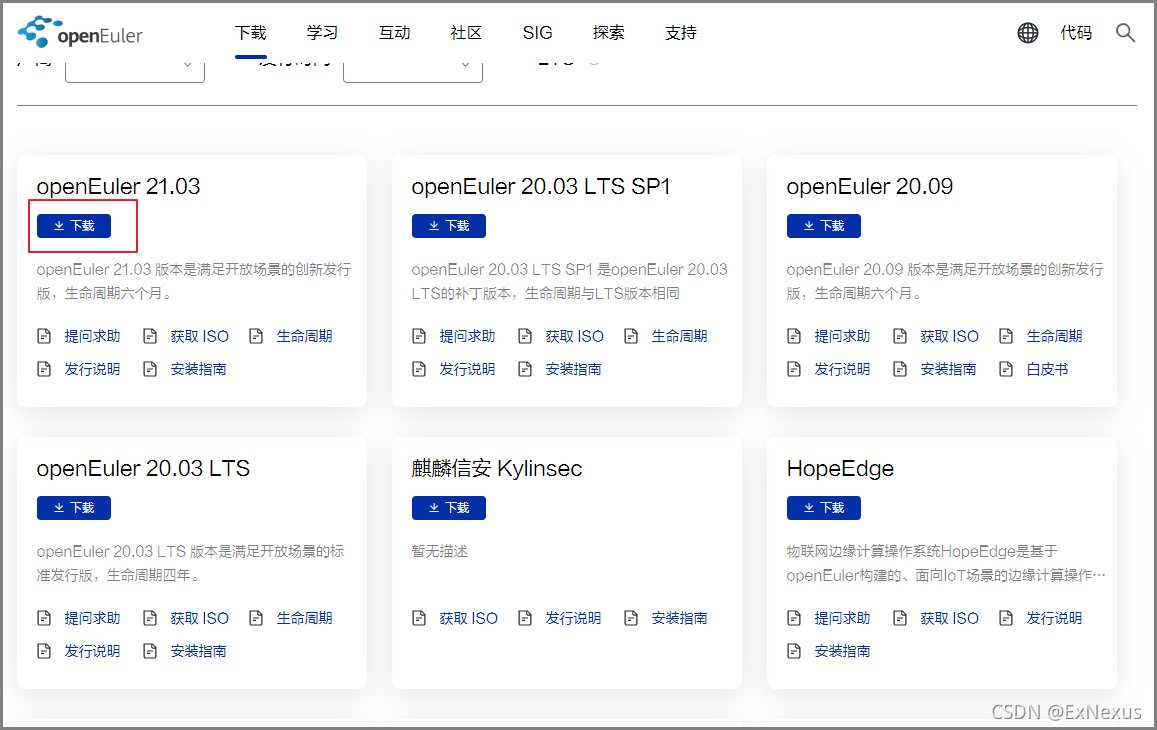Open 生命周期 link in 20.03 LTS SP1 card
This screenshot has height=730, width=1157.
coord(680,337)
